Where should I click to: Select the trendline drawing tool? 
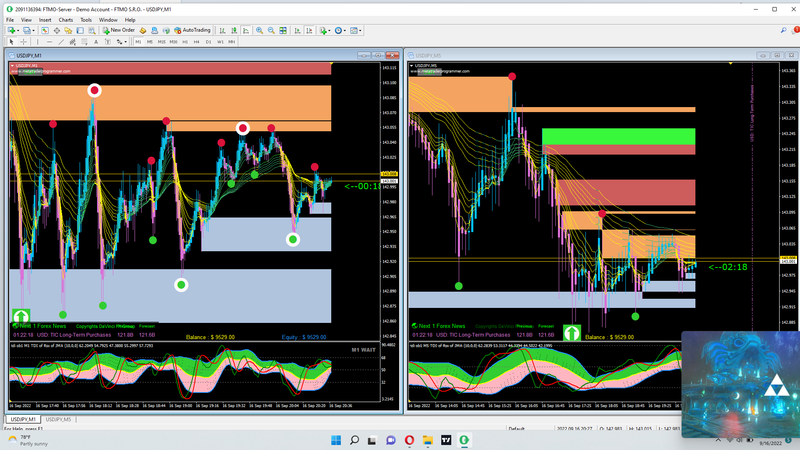click(x=61, y=42)
